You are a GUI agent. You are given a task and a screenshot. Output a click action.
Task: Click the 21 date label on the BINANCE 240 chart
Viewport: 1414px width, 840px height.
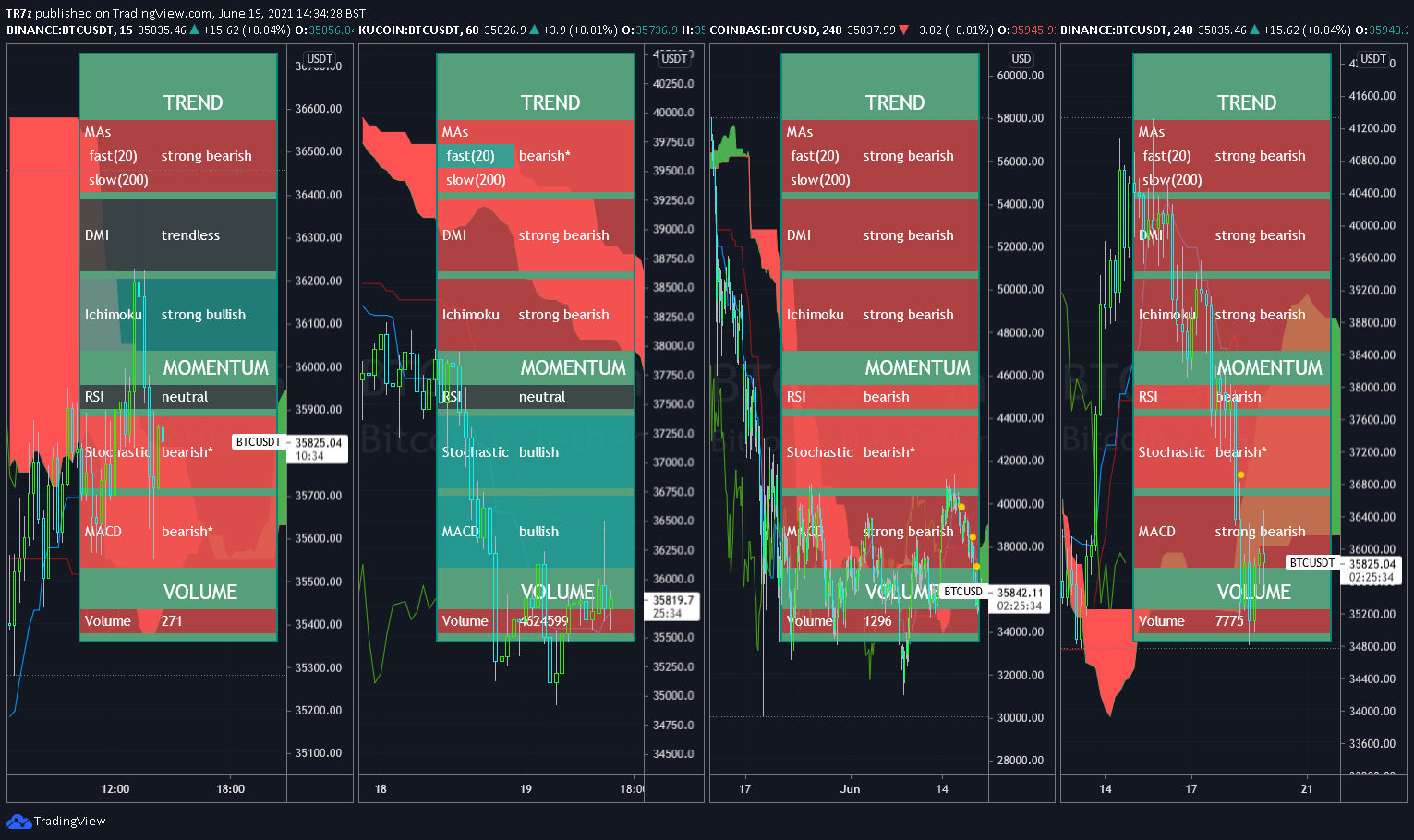coord(1307,789)
